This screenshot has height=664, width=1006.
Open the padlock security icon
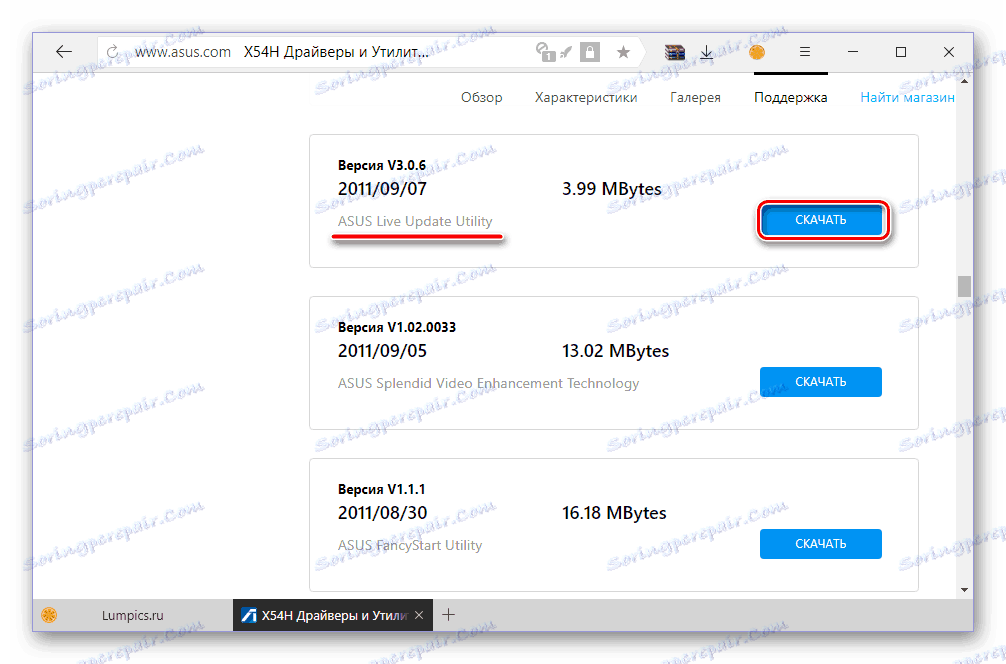click(x=590, y=52)
